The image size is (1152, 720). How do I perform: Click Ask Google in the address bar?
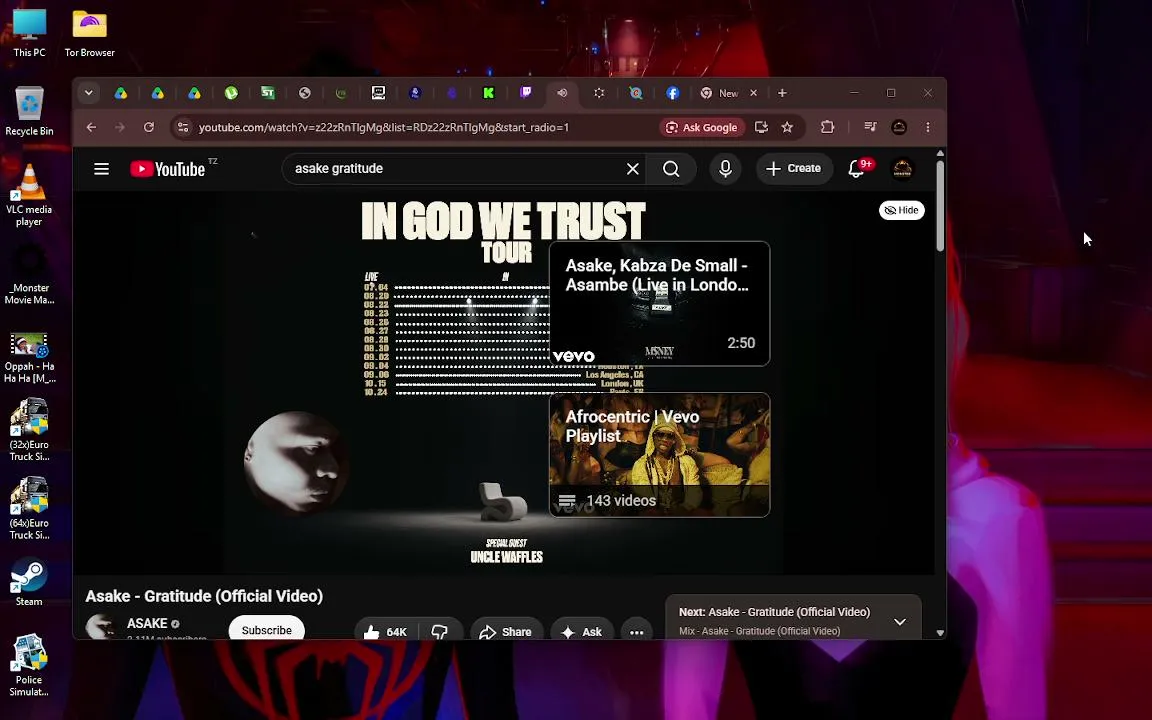click(702, 127)
